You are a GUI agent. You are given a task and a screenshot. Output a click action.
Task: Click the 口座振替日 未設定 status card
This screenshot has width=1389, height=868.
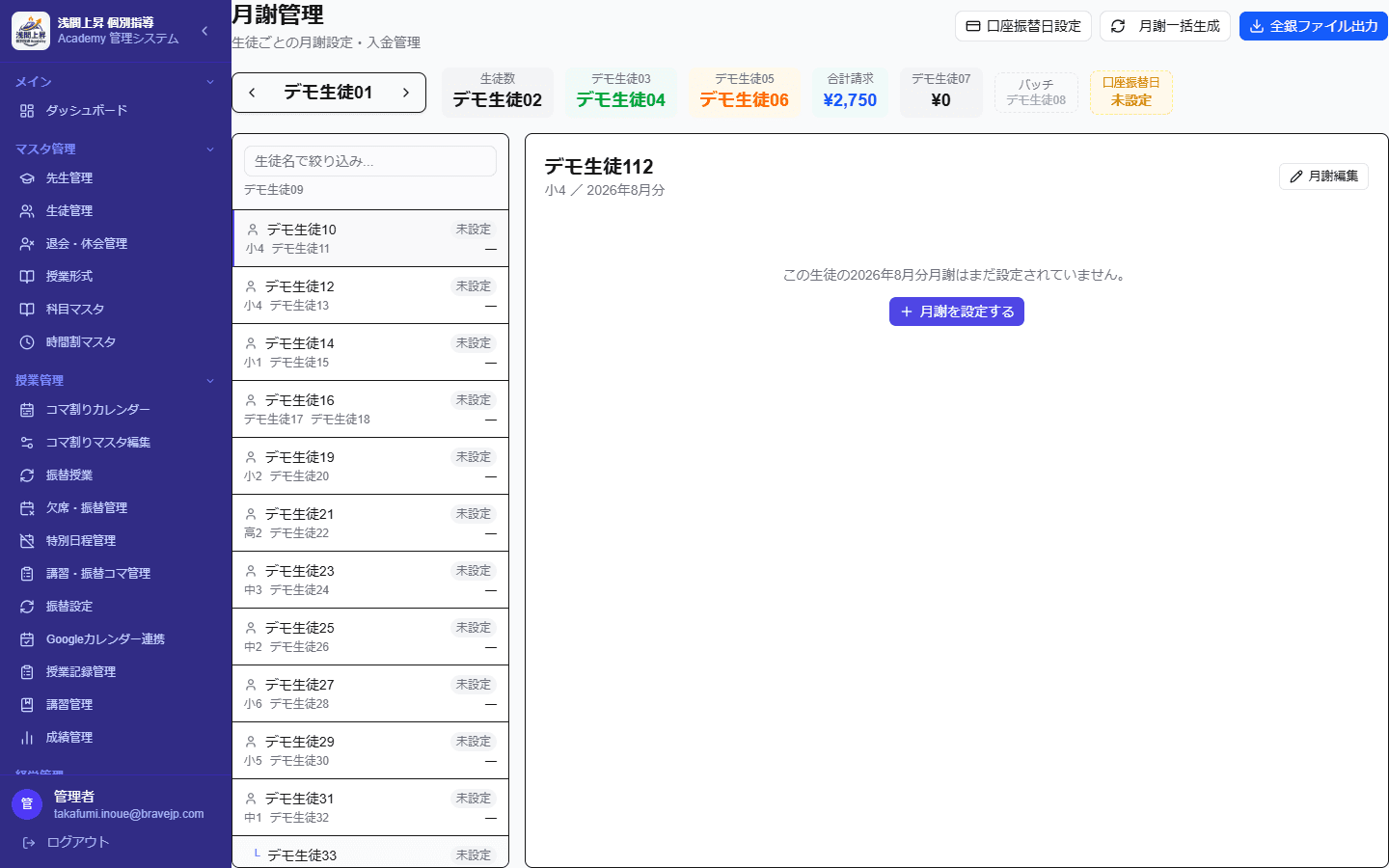(x=1131, y=93)
